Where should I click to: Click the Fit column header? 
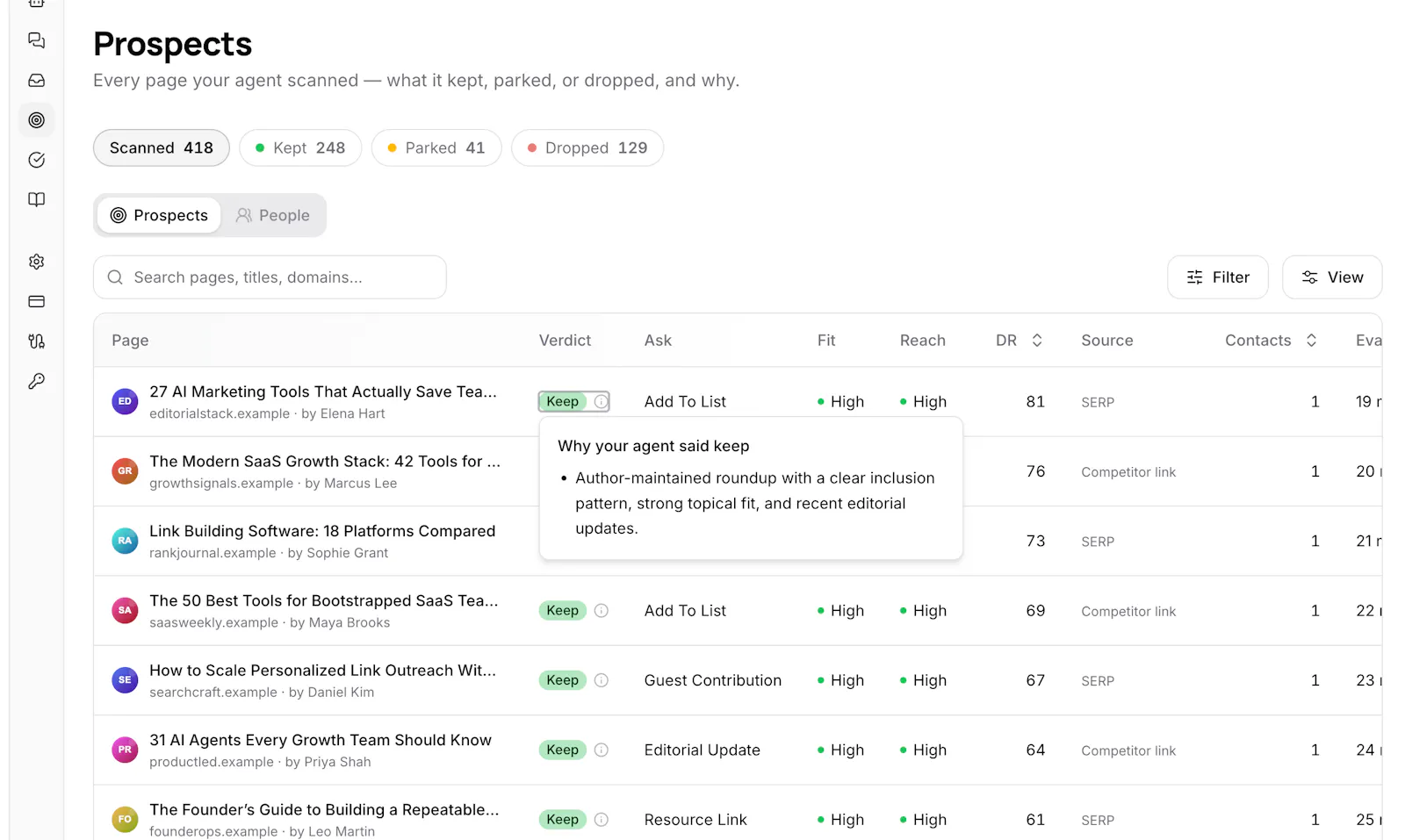point(826,341)
